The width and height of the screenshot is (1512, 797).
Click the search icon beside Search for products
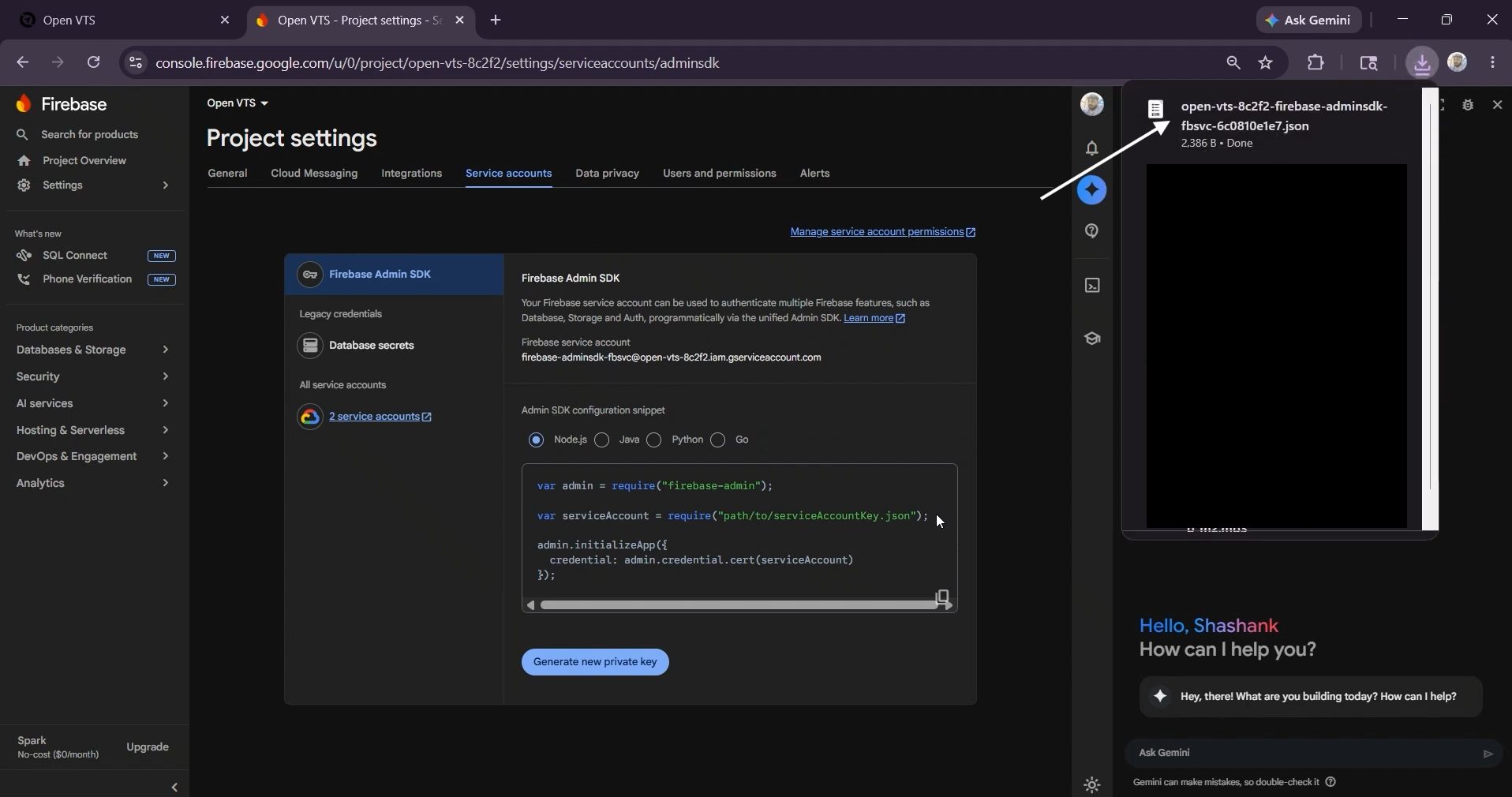(x=23, y=135)
